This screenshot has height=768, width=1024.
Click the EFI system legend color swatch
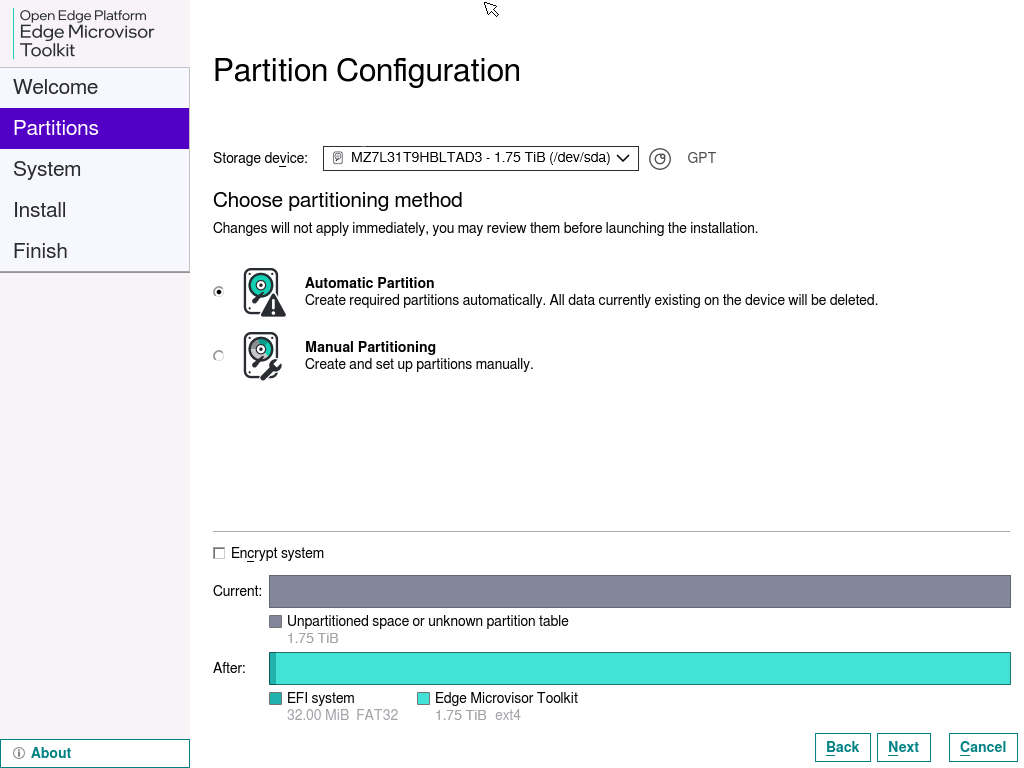276,699
